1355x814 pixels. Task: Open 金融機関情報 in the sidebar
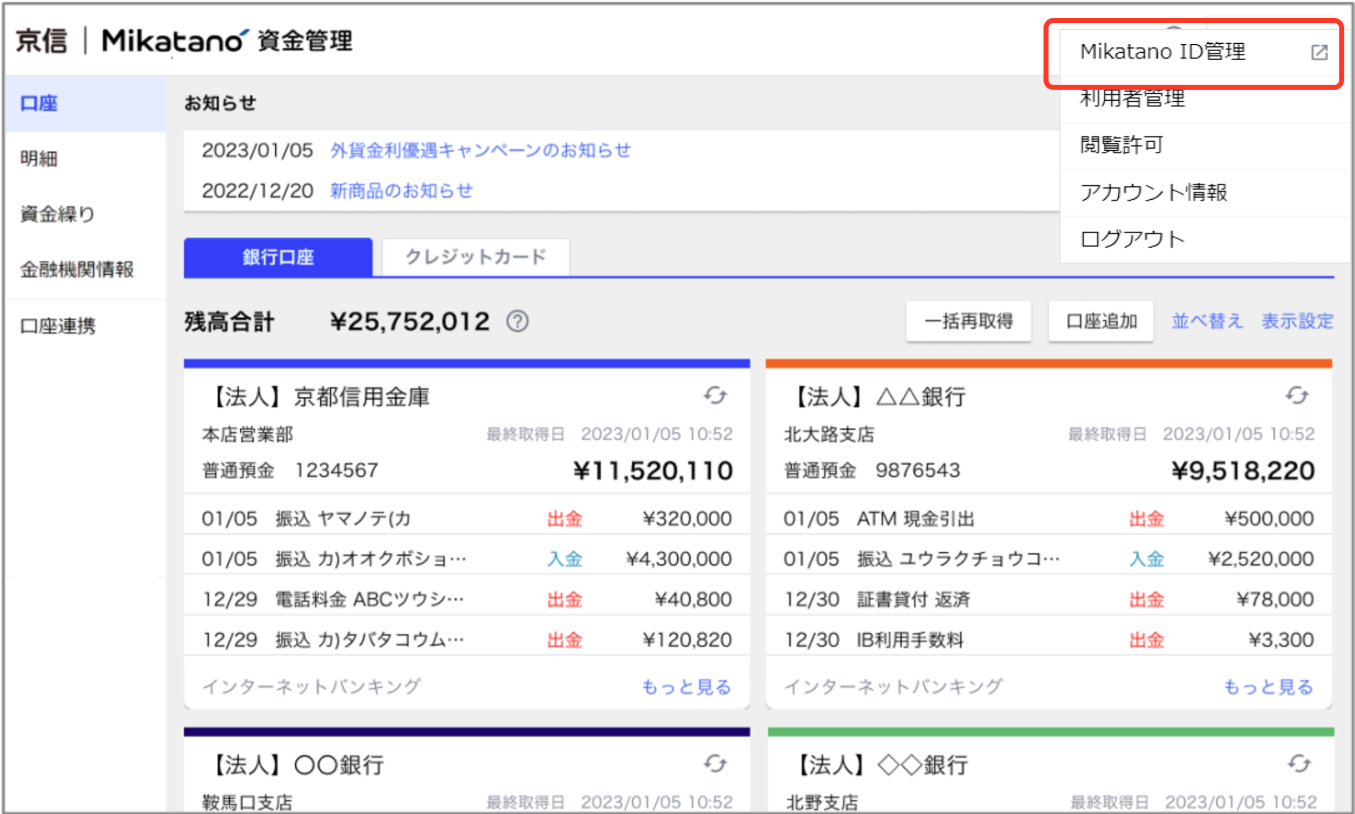[84, 270]
